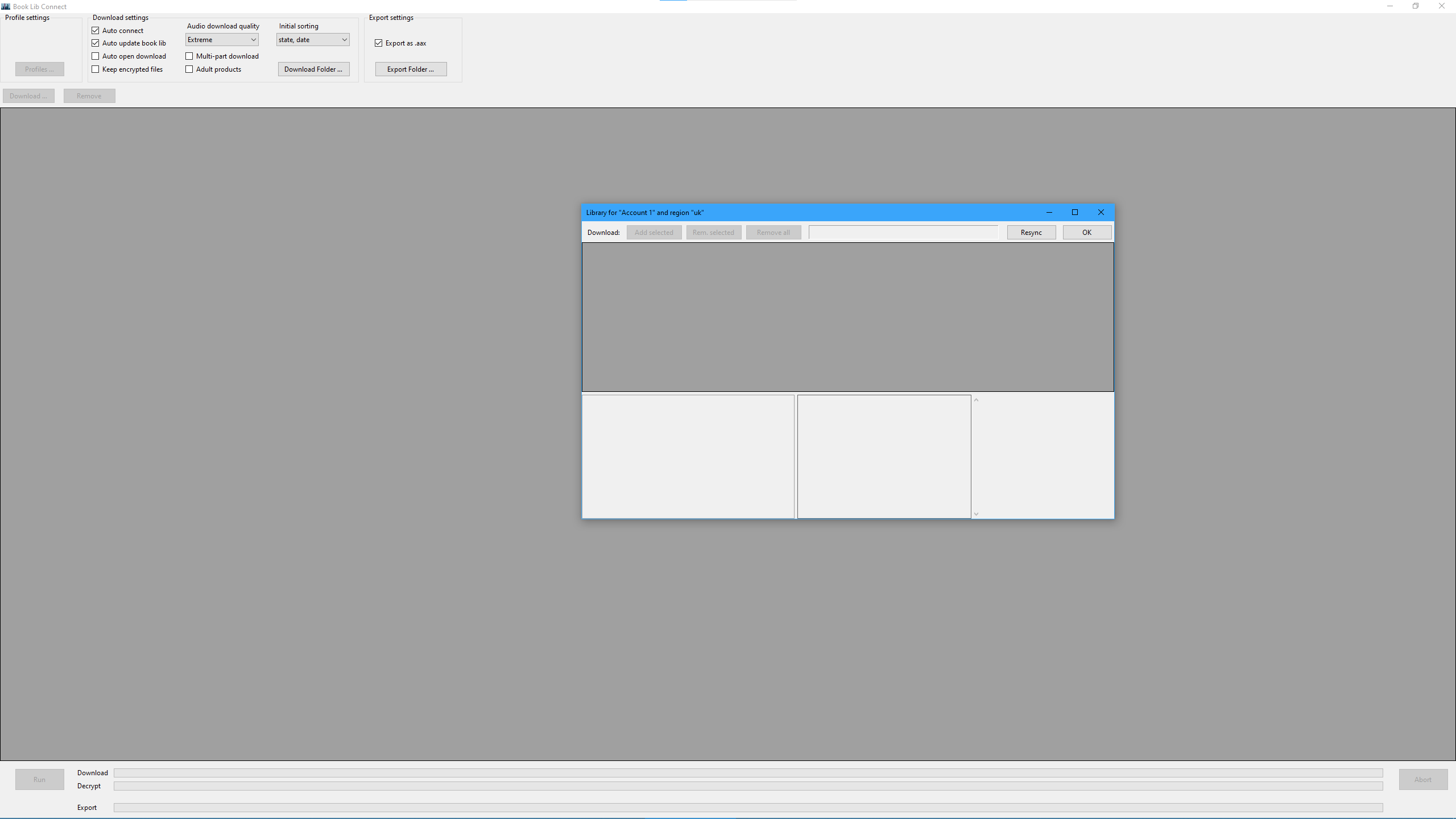Viewport: 1456px width, 819px height.
Task: Maximize the Library dialog window
Action: point(1074,212)
